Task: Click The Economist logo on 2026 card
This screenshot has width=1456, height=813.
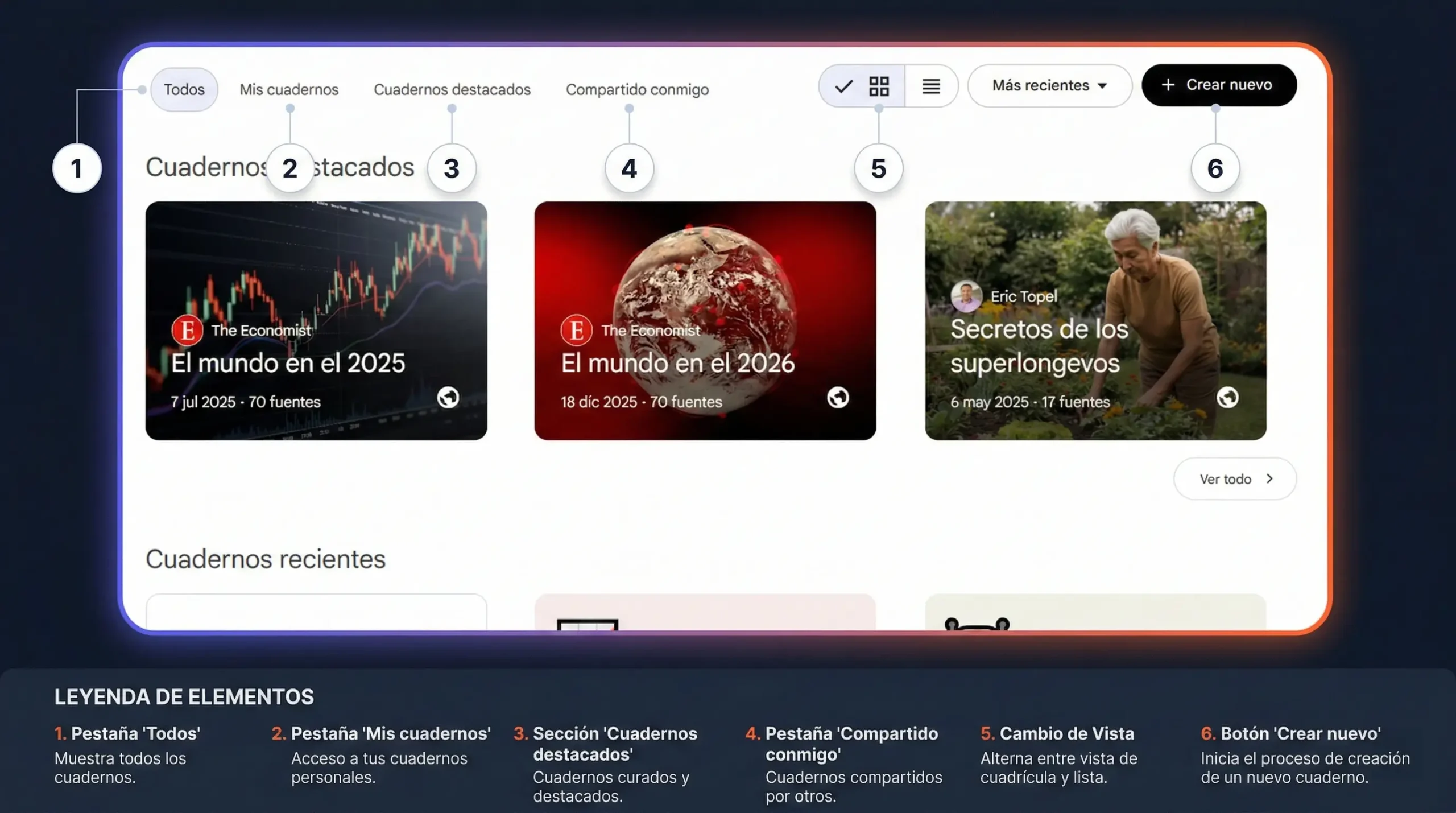Action: point(576,330)
